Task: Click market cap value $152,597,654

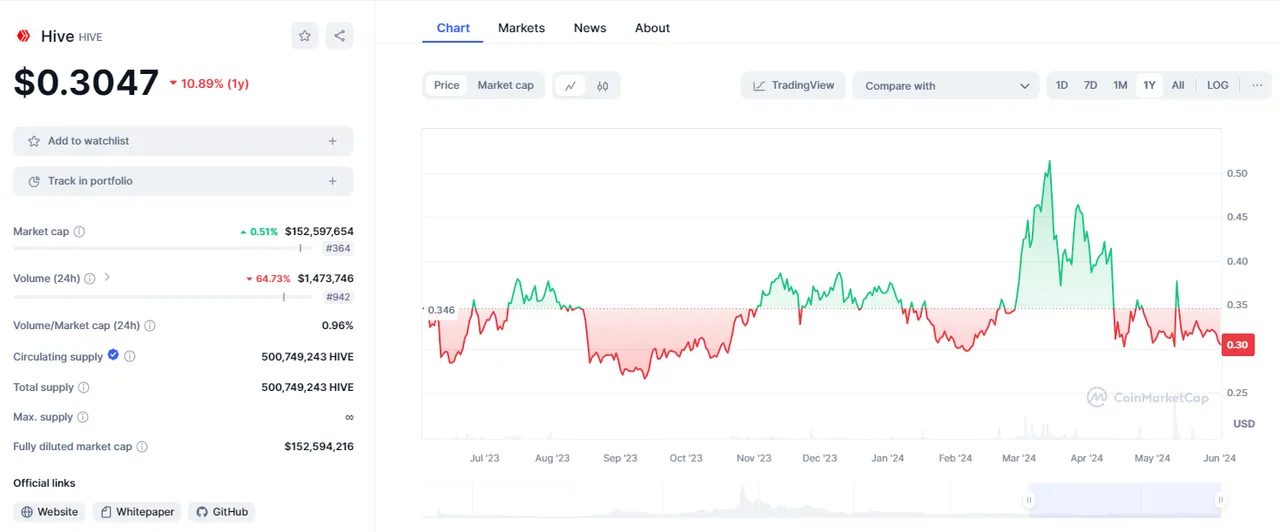Action: coord(319,232)
